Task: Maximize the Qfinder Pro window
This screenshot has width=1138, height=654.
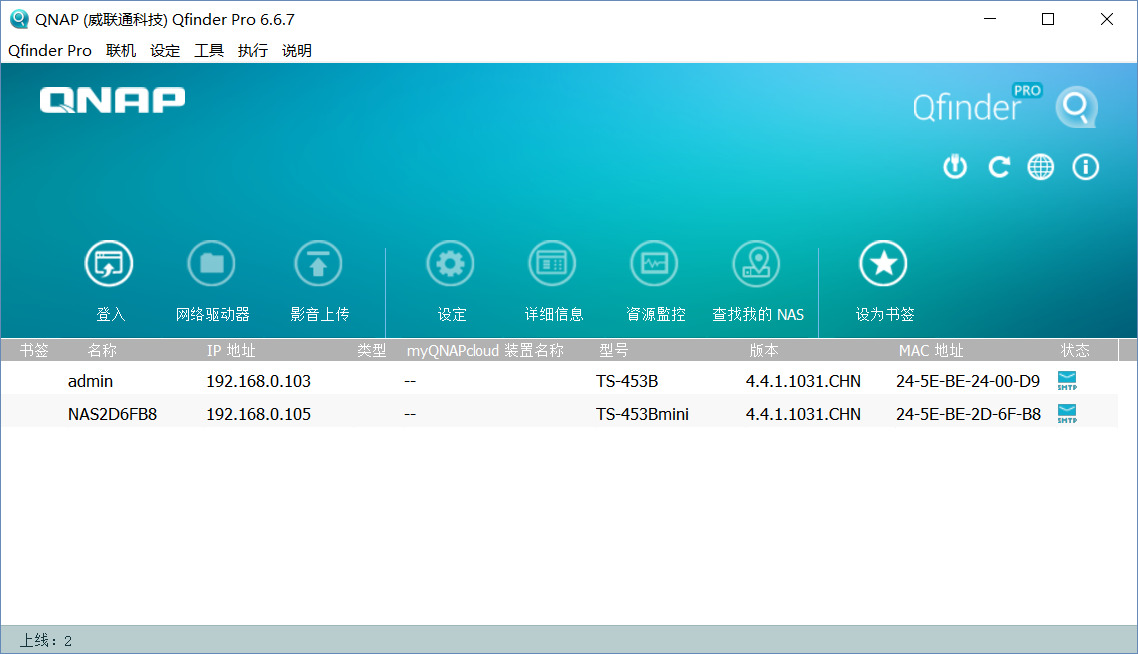Action: 1048,19
